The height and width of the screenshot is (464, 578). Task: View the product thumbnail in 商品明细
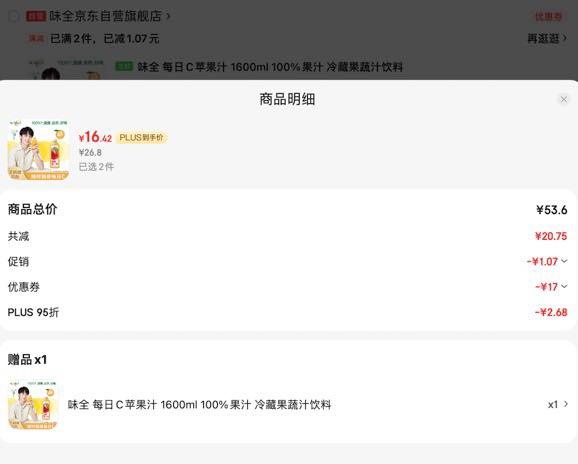click(39, 150)
